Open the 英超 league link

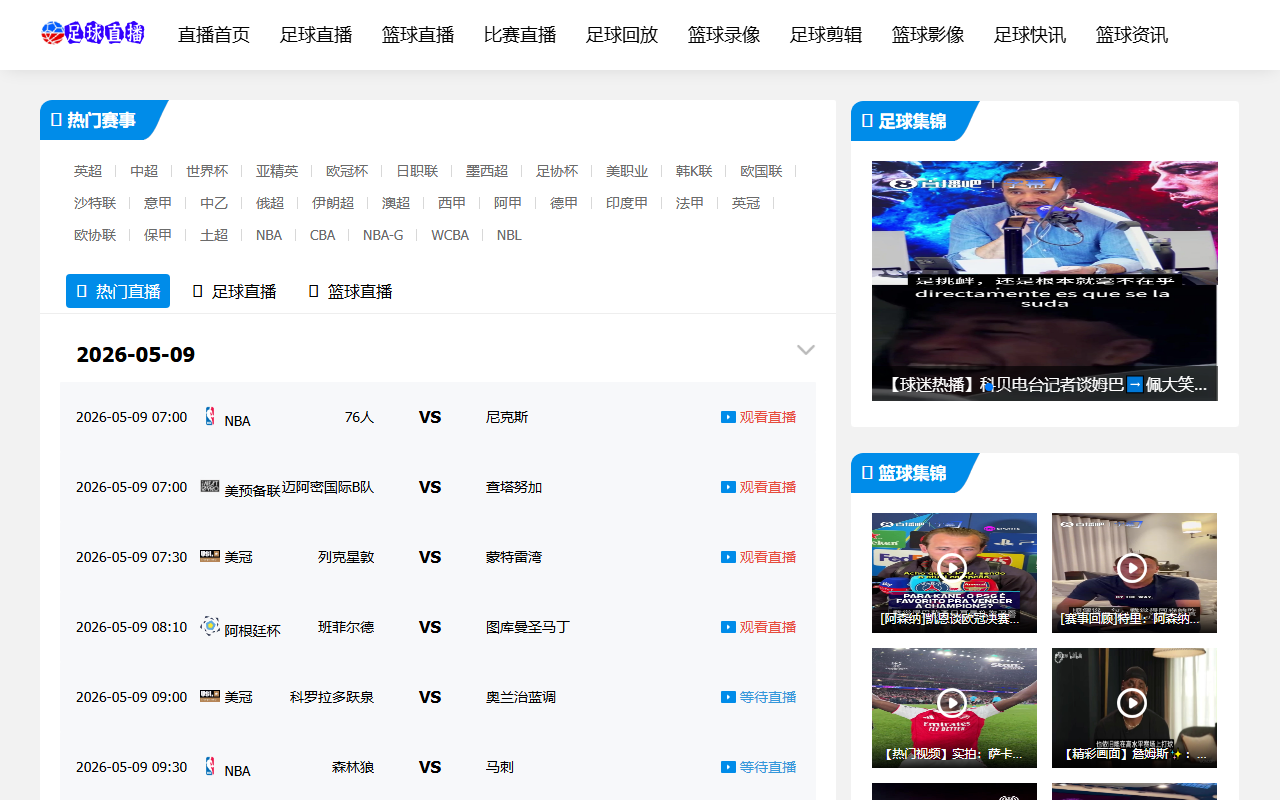(88, 171)
